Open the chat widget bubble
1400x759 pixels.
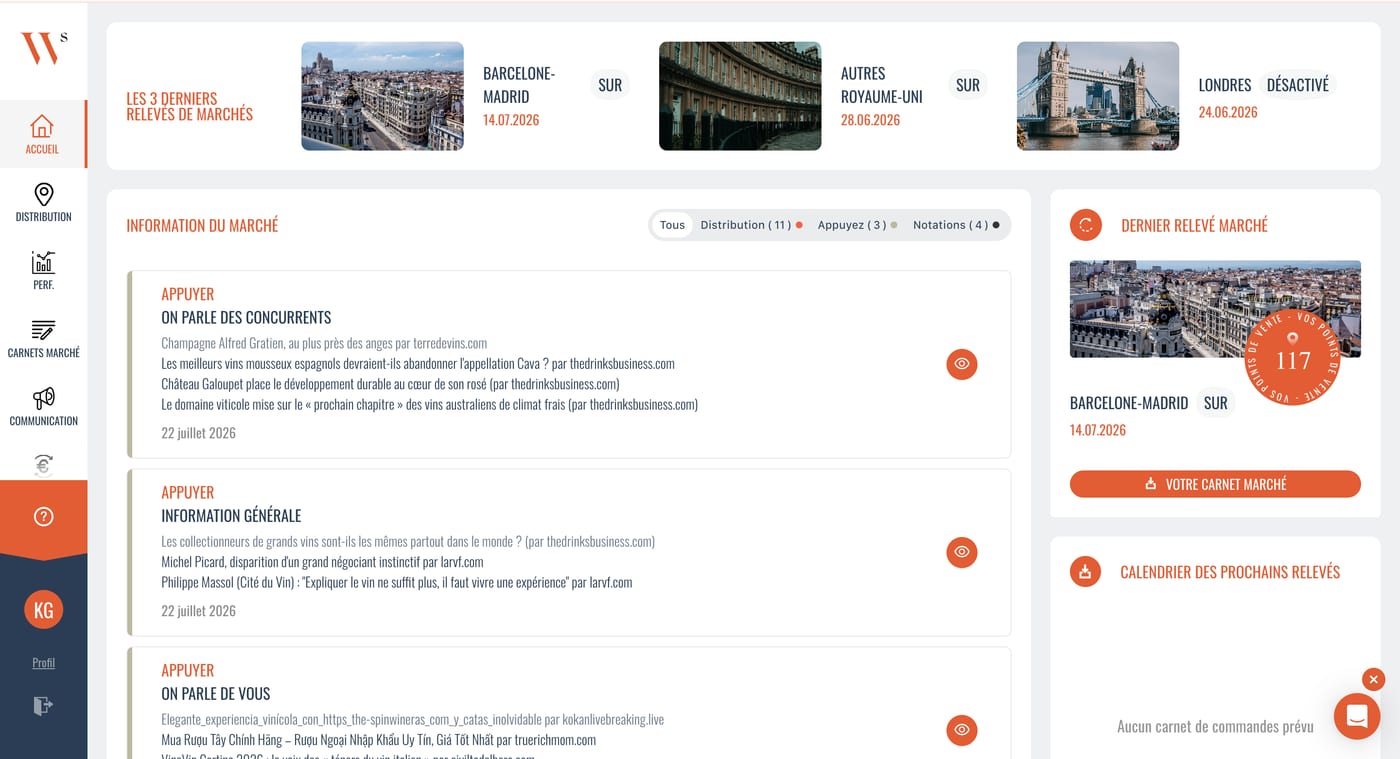1357,716
